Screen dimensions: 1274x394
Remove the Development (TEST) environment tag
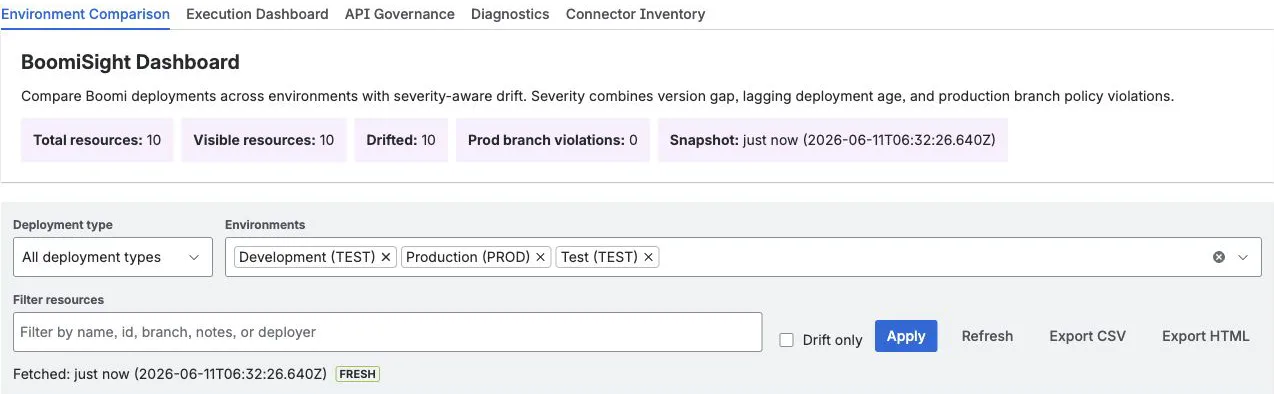pos(386,257)
